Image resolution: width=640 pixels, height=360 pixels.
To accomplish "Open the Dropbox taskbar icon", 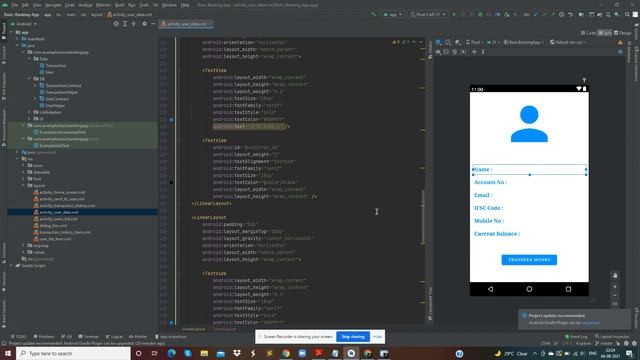I will [237, 353].
